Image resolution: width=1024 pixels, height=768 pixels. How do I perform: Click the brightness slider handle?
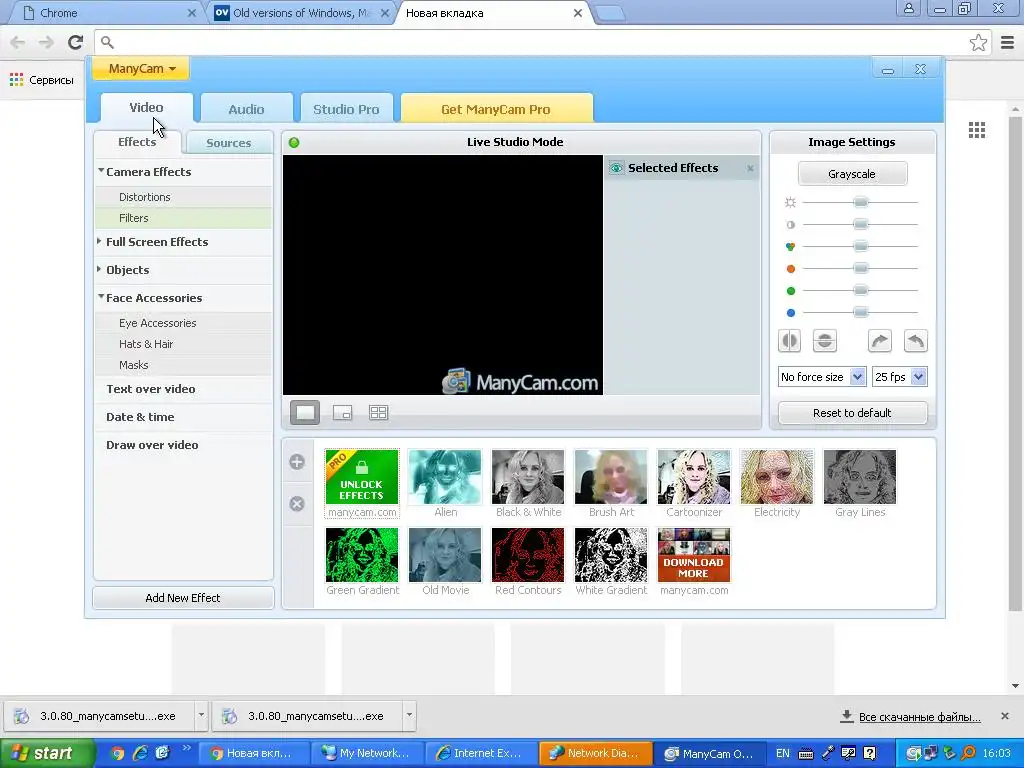pyautogui.click(x=861, y=202)
